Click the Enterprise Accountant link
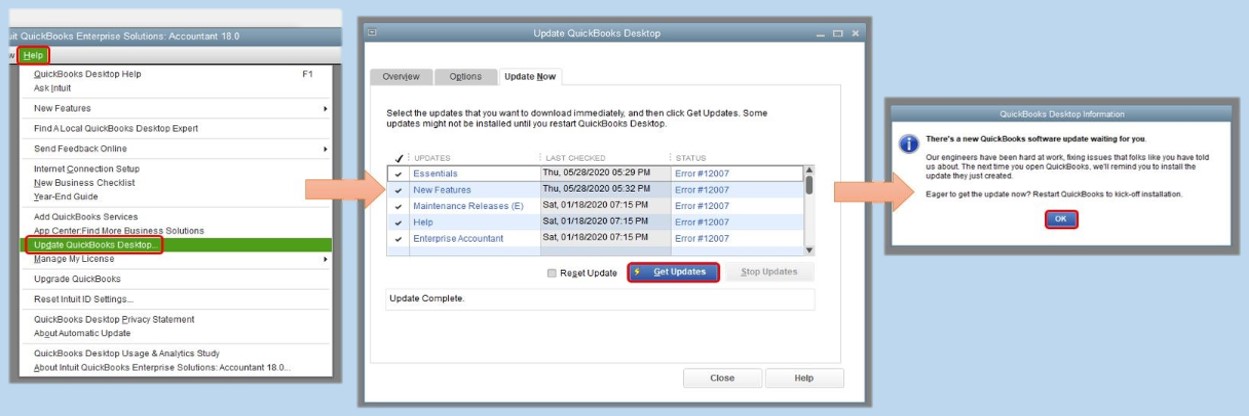 (458, 238)
